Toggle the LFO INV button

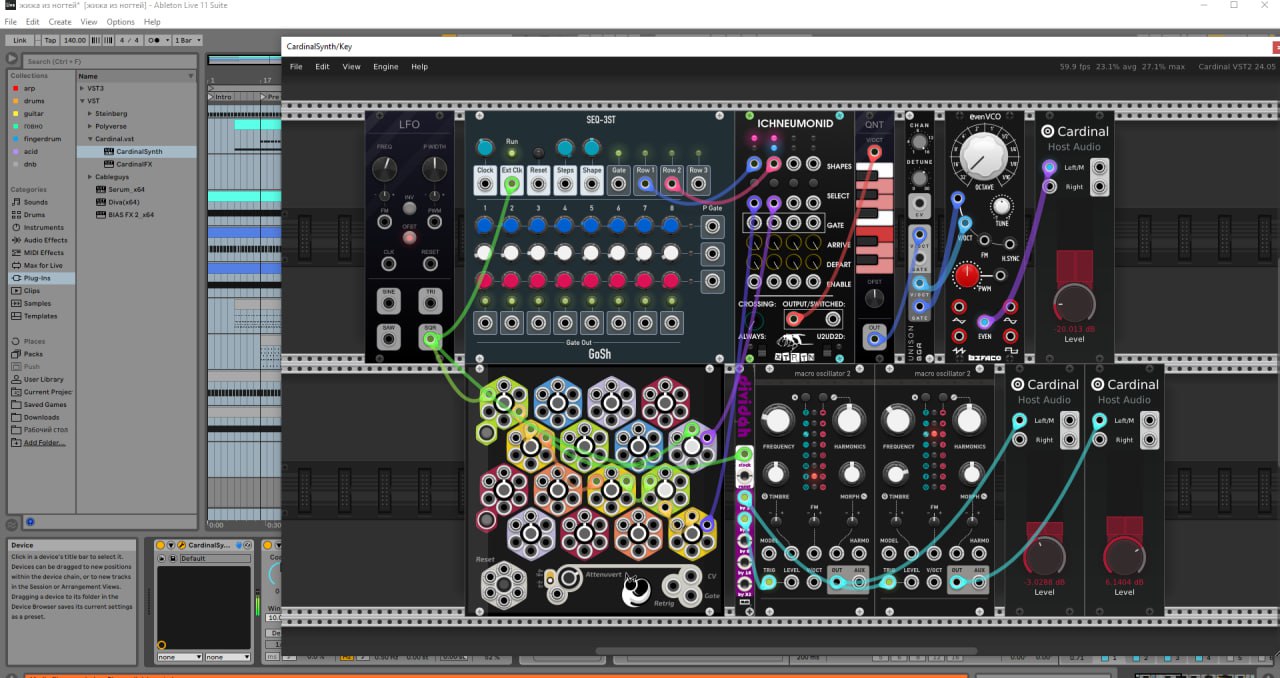(409, 209)
